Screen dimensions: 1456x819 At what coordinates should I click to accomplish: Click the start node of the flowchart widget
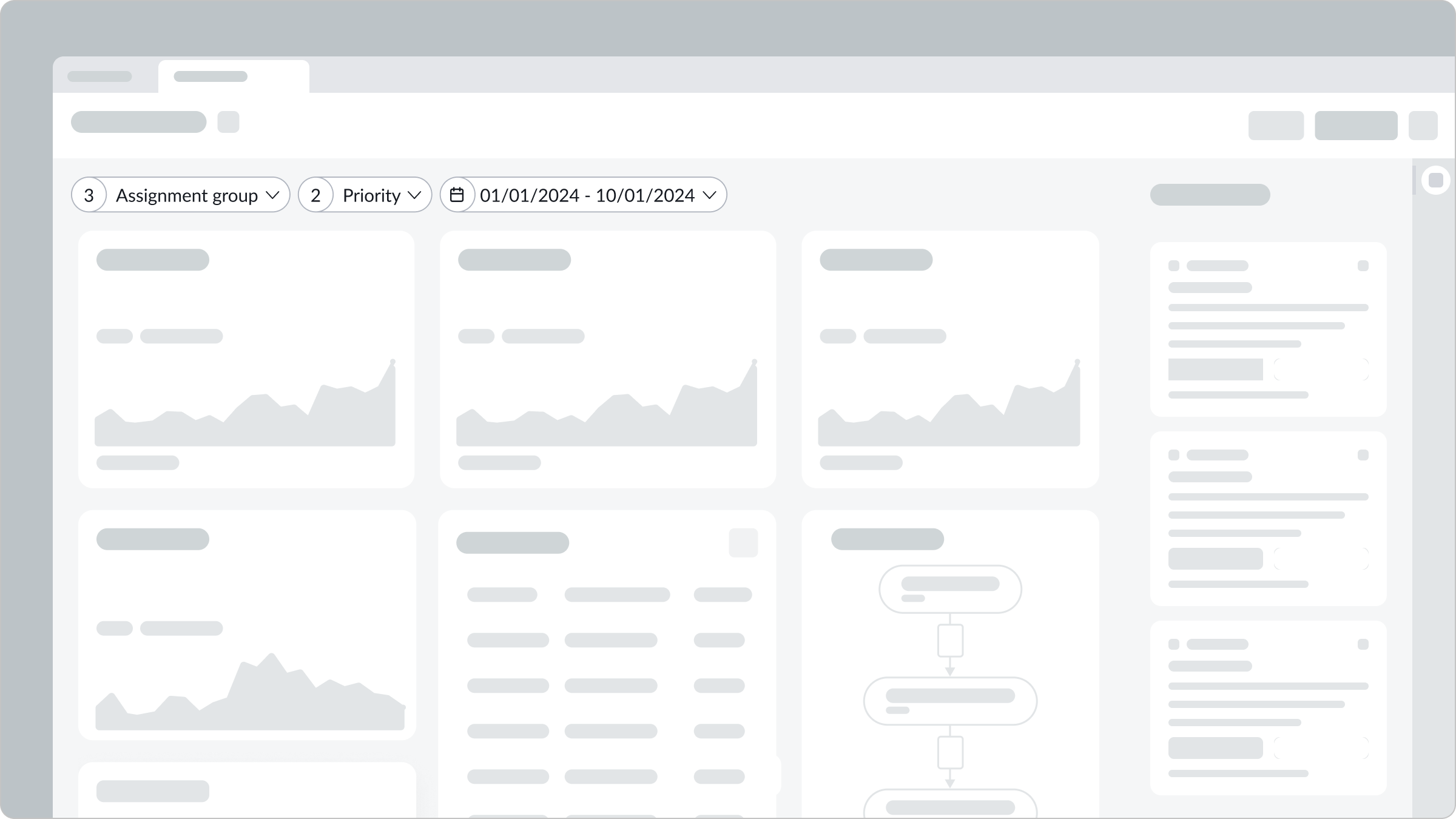[949, 588]
